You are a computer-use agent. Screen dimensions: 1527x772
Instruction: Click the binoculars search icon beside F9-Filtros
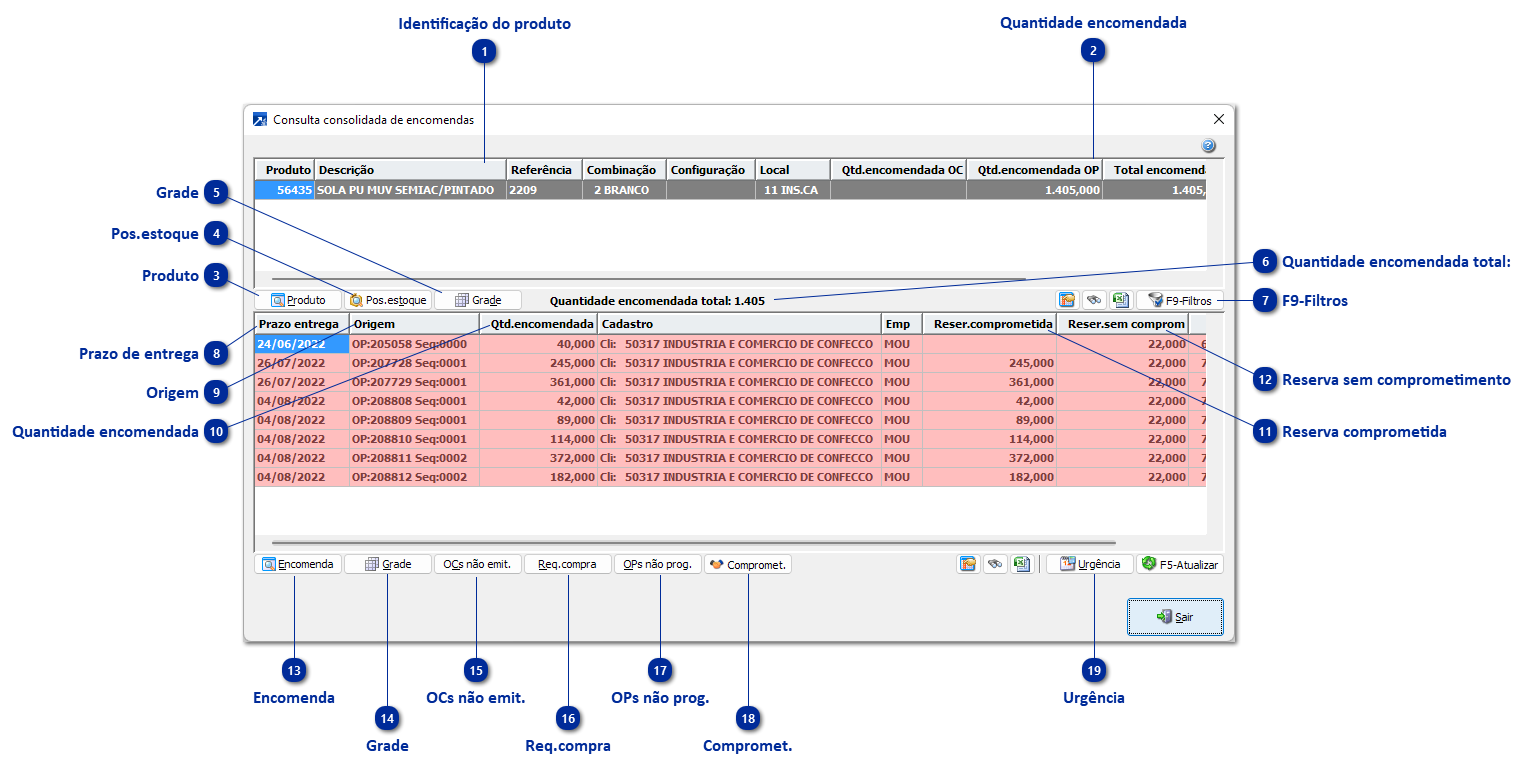click(1094, 299)
